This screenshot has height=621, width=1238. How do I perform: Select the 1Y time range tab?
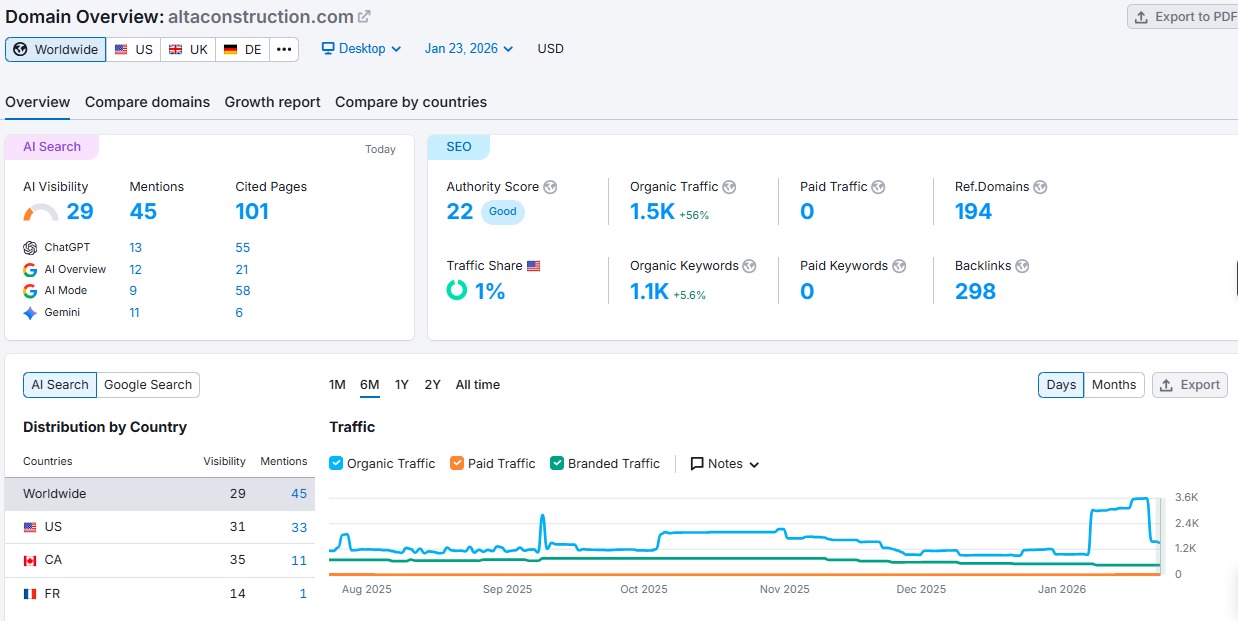coord(401,384)
